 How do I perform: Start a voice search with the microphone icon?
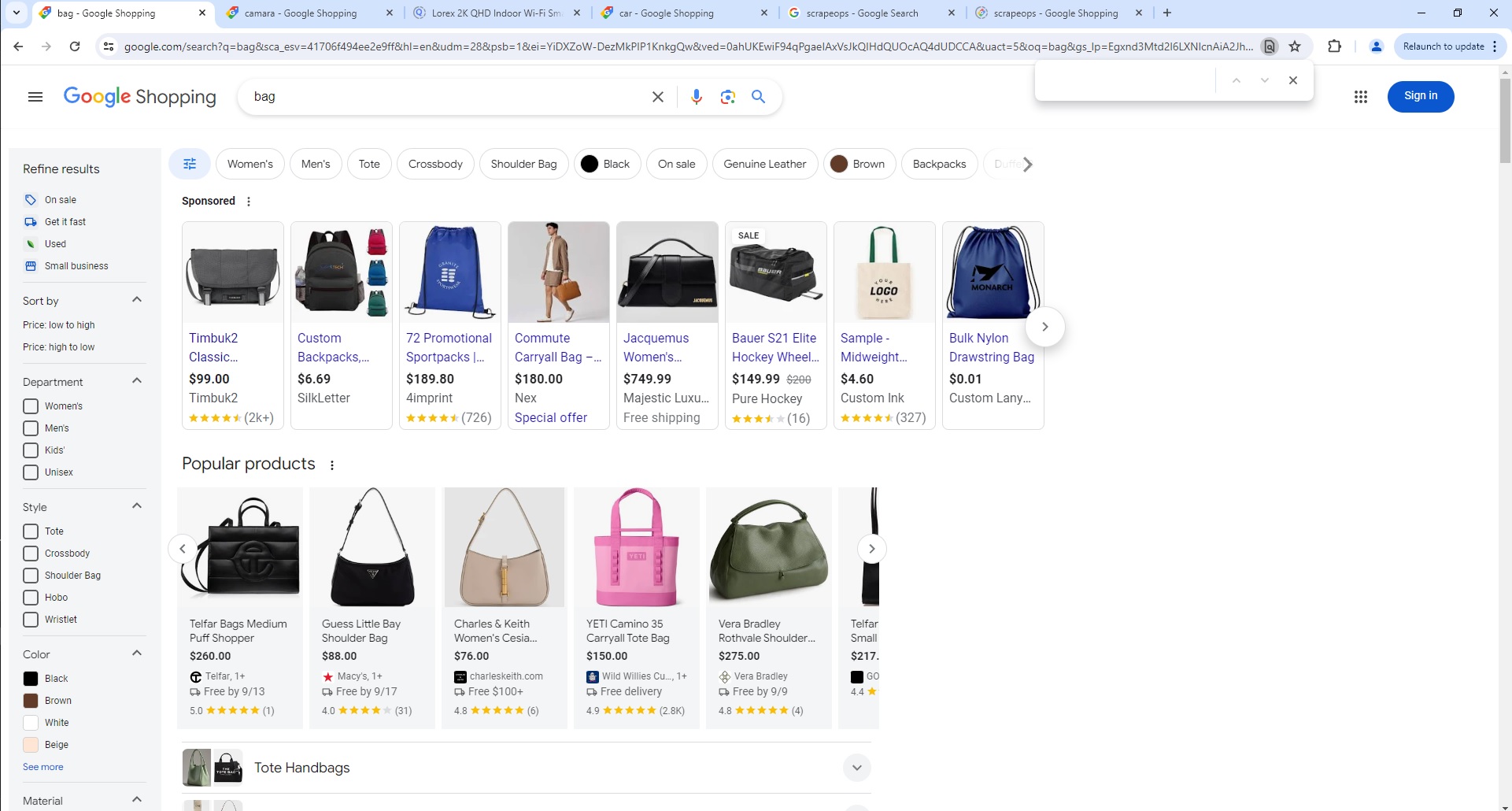(696, 96)
